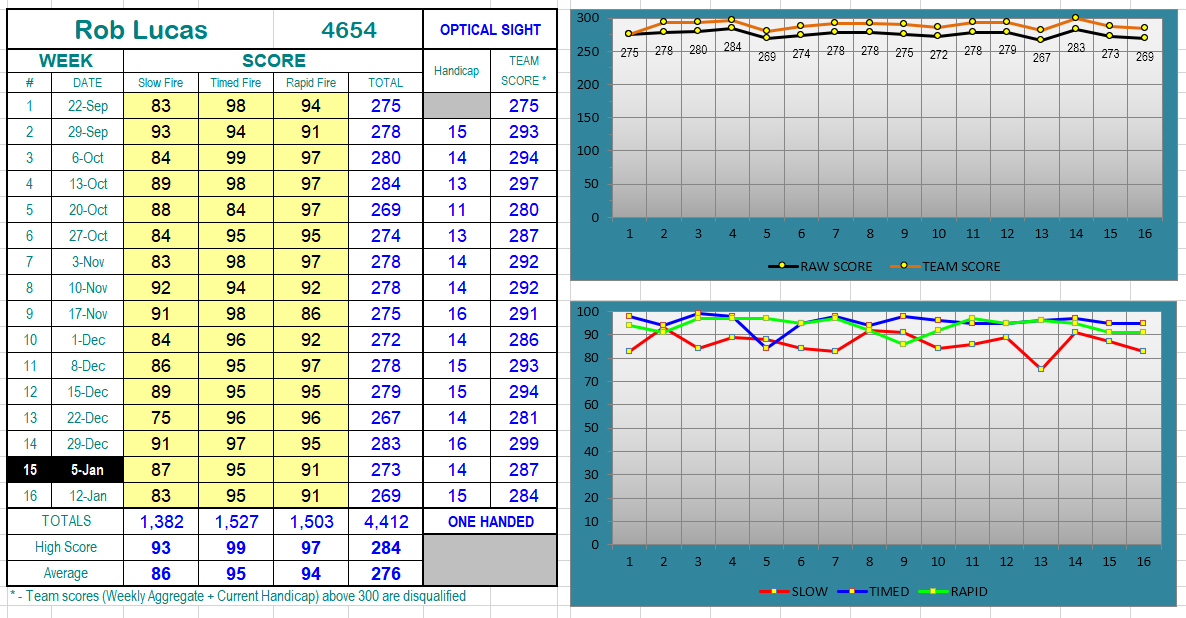
Task: Select Timed Fire score 84 cell
Action: tap(235, 210)
